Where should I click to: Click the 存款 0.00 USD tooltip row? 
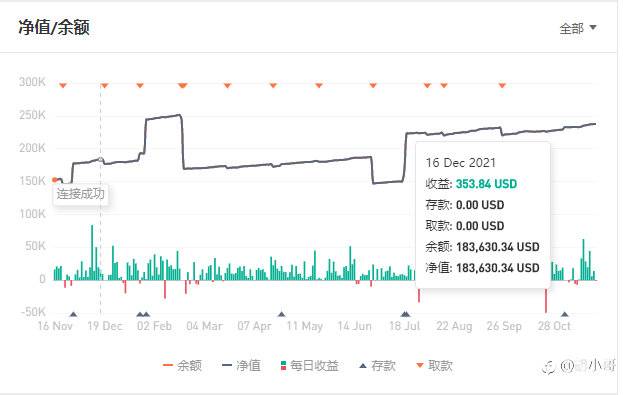tap(465, 205)
